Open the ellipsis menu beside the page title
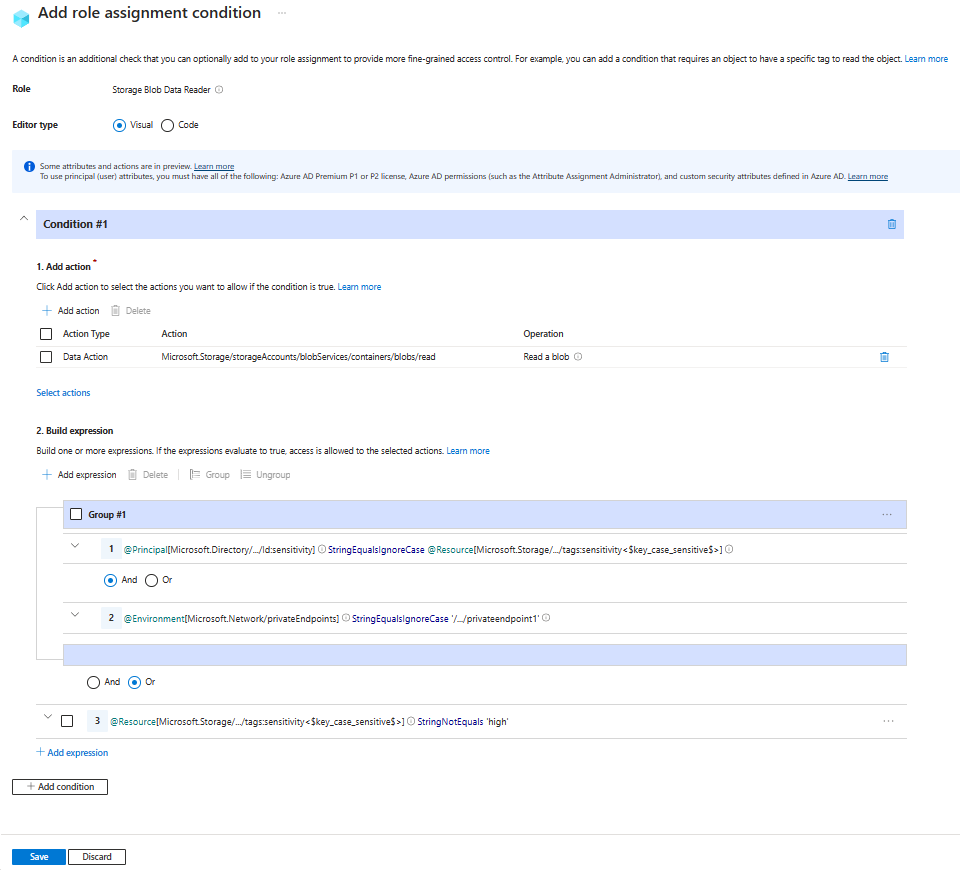Image resolution: width=960 pixels, height=872 pixels. pyautogui.click(x=281, y=13)
